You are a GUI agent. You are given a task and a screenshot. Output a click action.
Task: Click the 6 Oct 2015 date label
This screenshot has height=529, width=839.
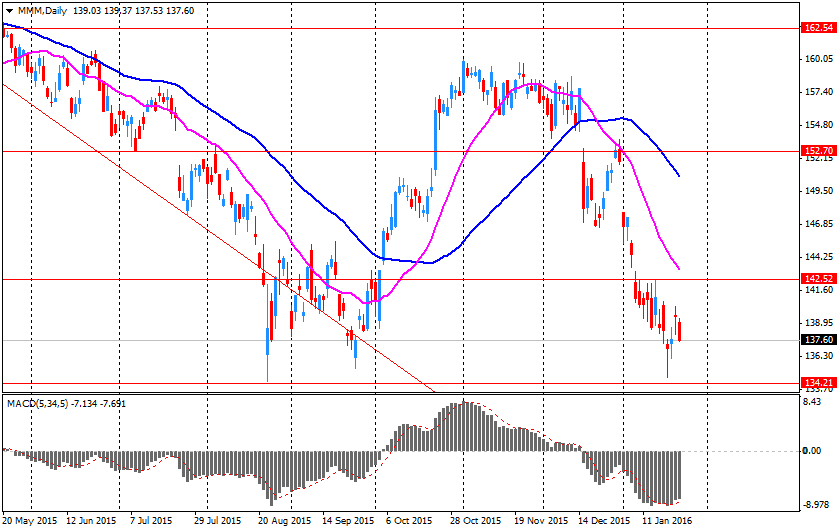click(x=409, y=520)
